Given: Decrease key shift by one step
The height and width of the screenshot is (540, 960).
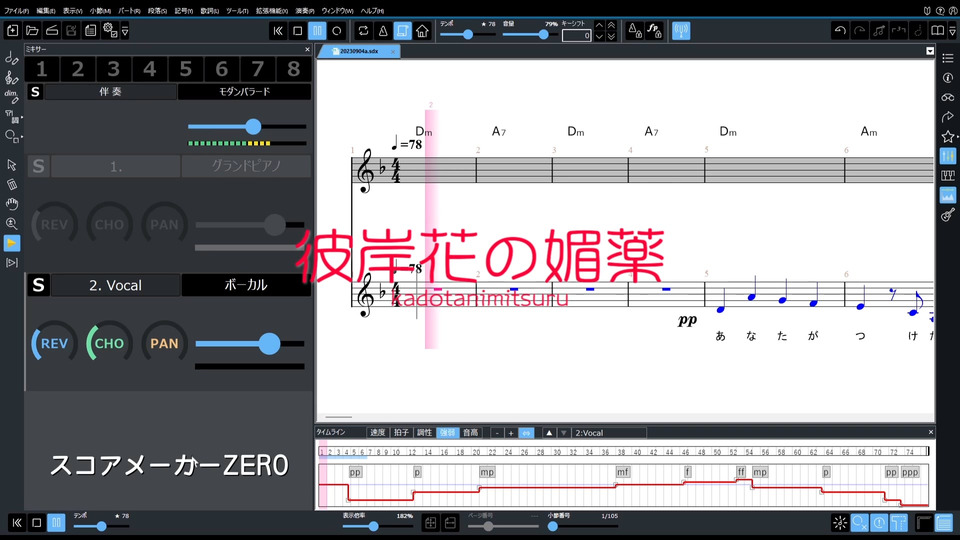Looking at the screenshot, I should pos(599,36).
